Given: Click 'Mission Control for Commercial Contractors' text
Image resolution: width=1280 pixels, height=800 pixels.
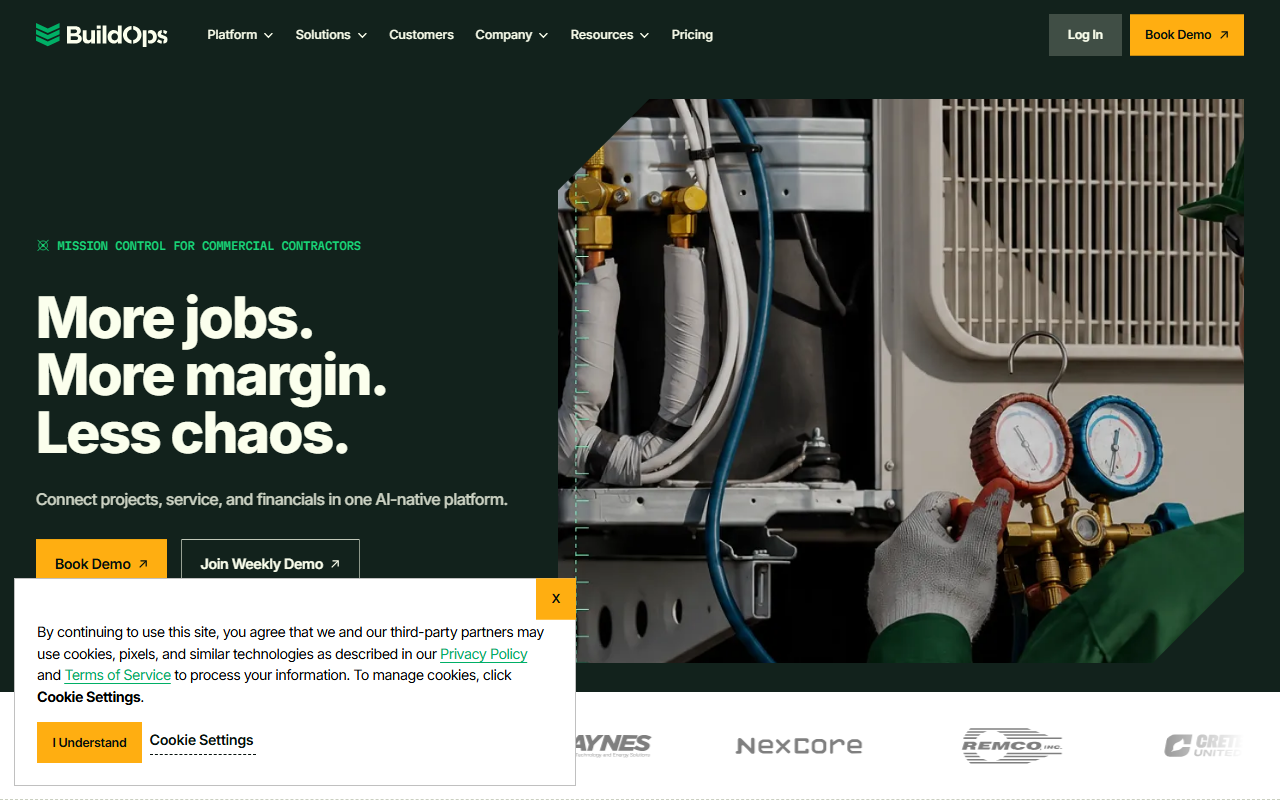Looking at the screenshot, I should tap(209, 245).
